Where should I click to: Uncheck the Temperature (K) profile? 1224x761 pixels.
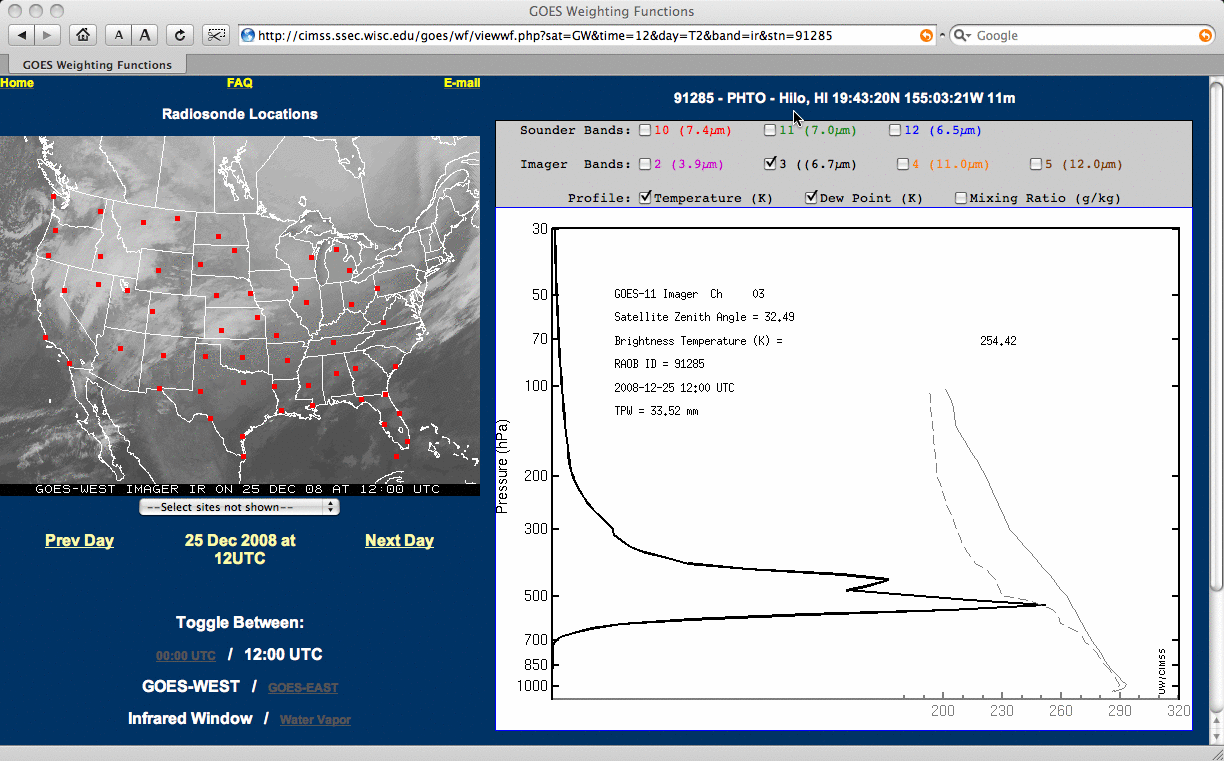(645, 198)
